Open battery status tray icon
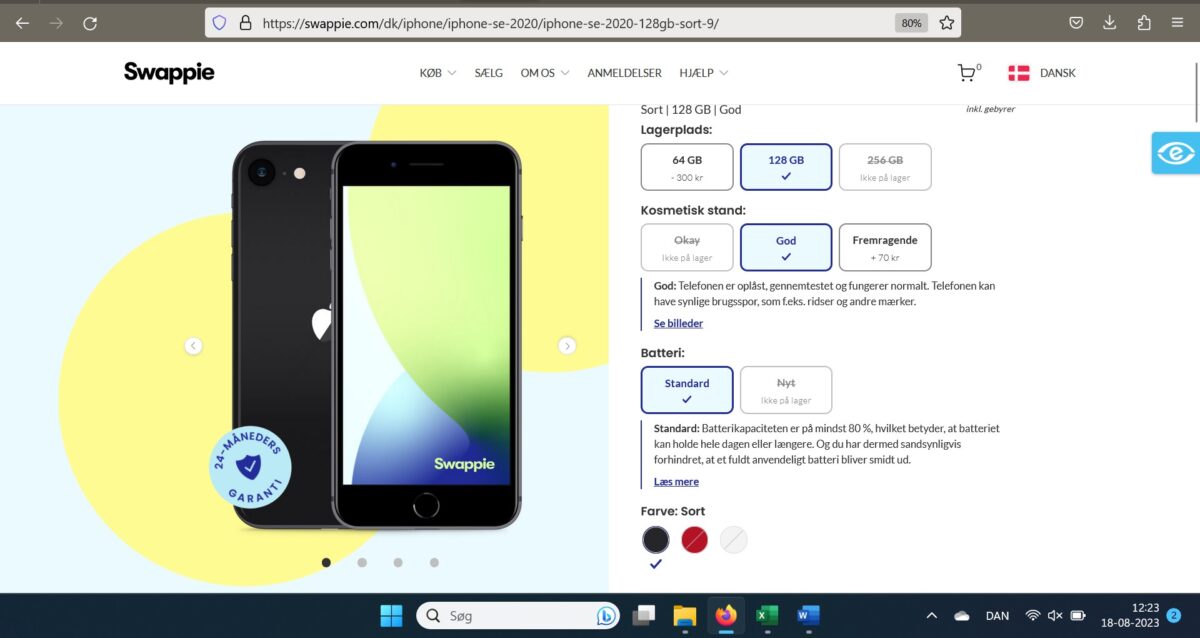 click(x=1078, y=616)
